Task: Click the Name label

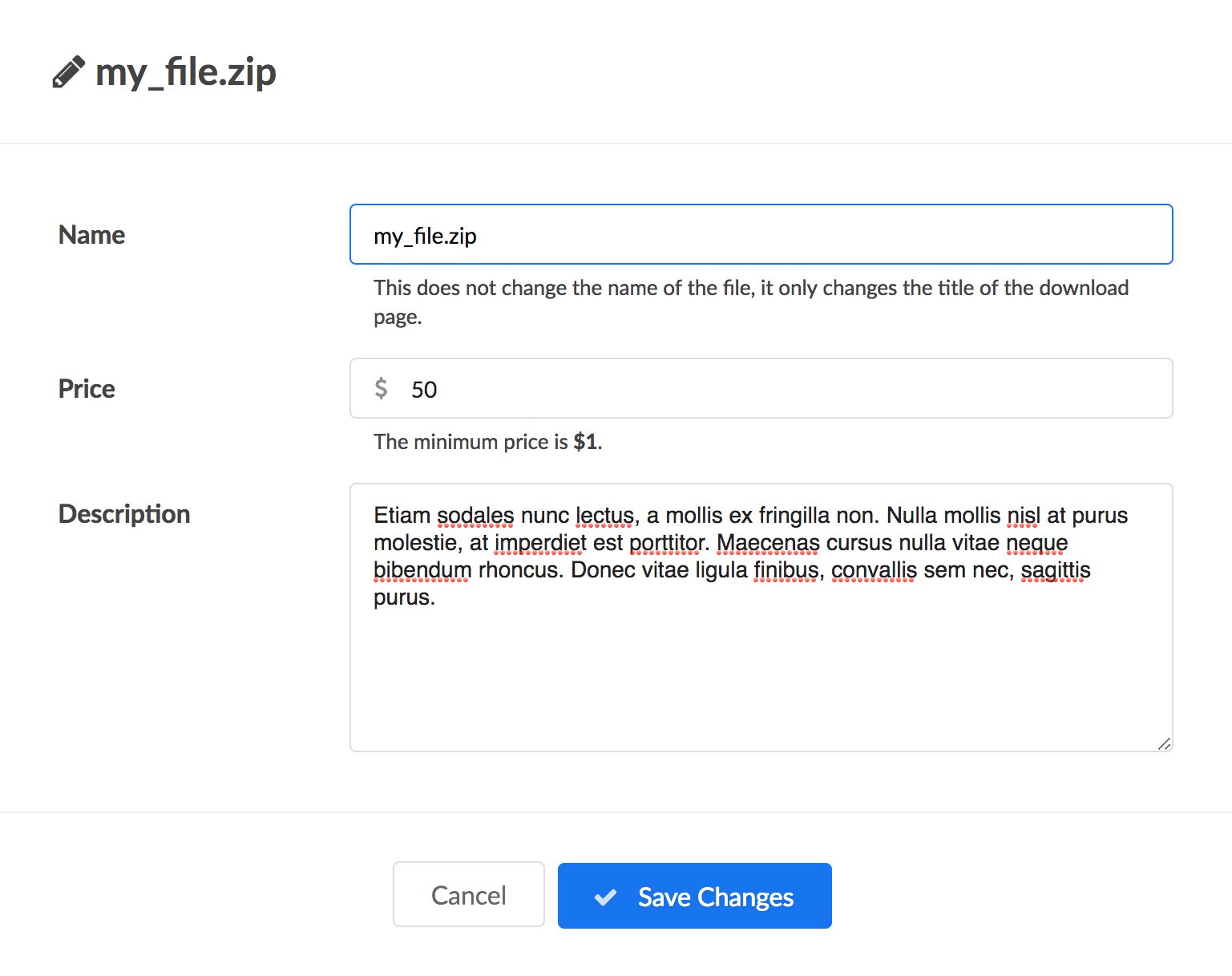Action: (x=91, y=234)
